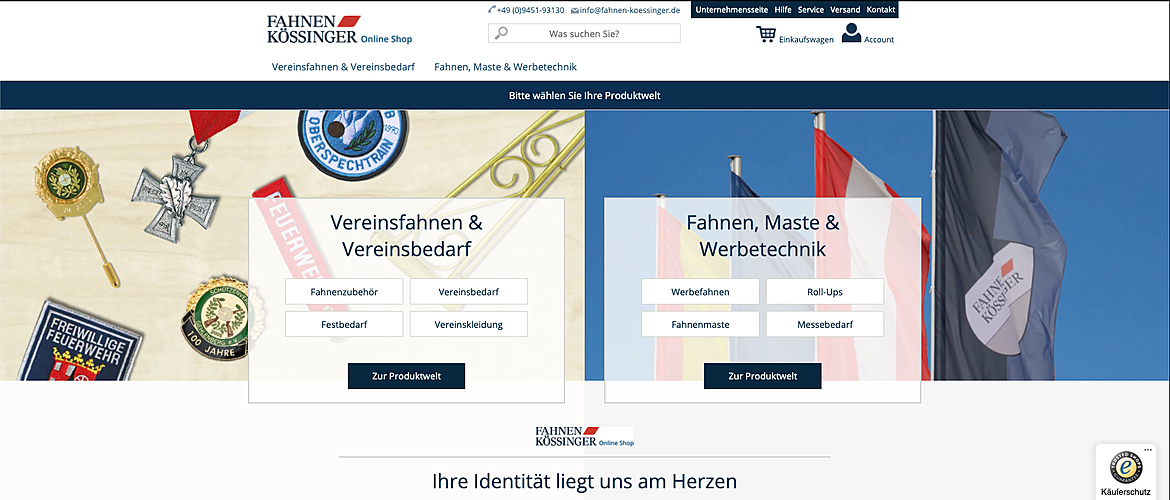
Task: Select the Werbefahnen button
Action: tap(700, 292)
